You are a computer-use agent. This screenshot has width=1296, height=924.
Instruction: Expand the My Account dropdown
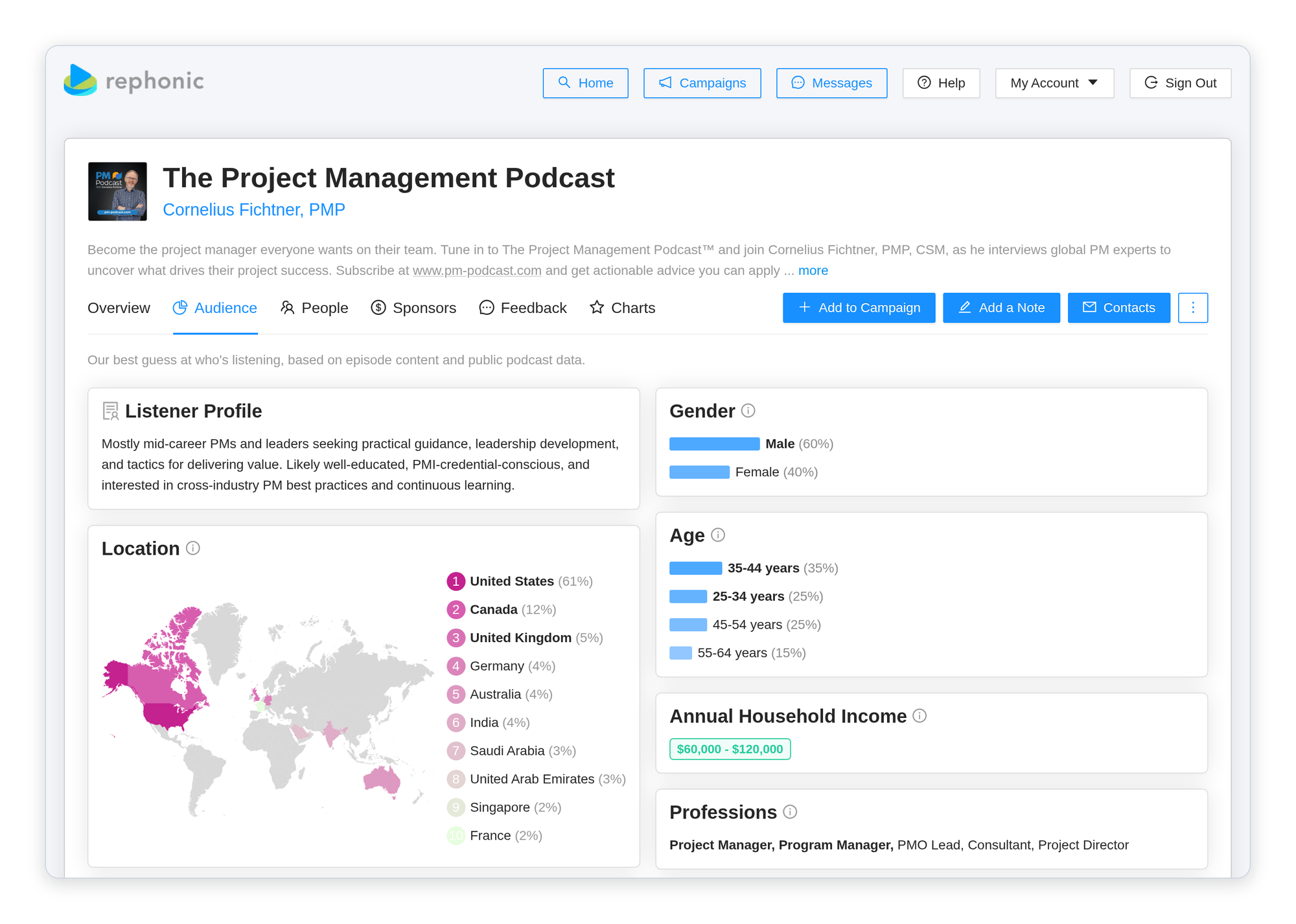[1054, 83]
